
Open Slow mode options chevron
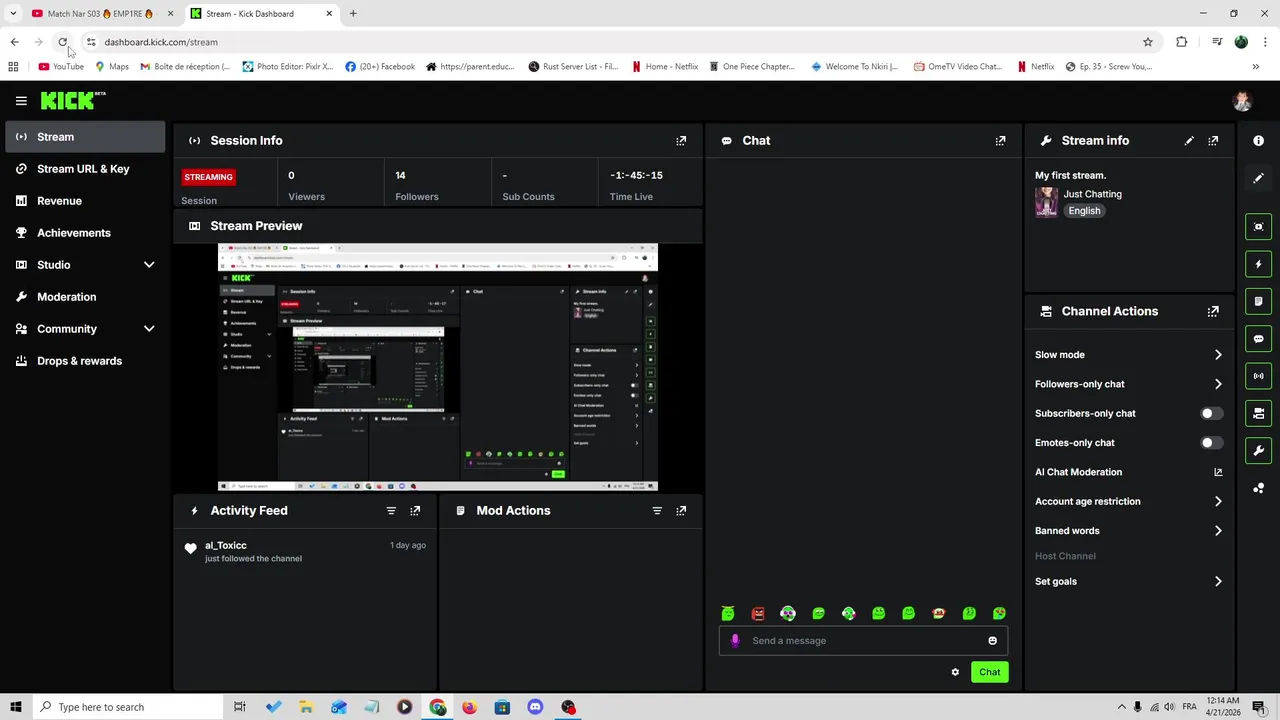tap(1218, 355)
